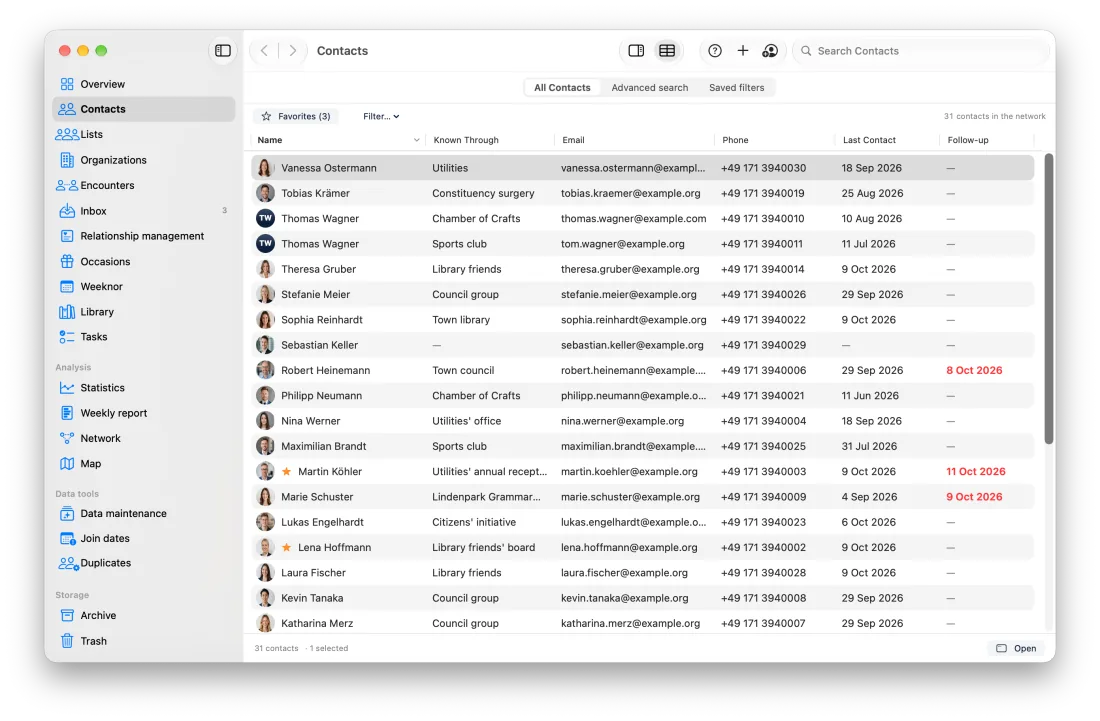Click Kevin Tanaka's phone number
The height and width of the screenshot is (721, 1100).
(x=763, y=598)
